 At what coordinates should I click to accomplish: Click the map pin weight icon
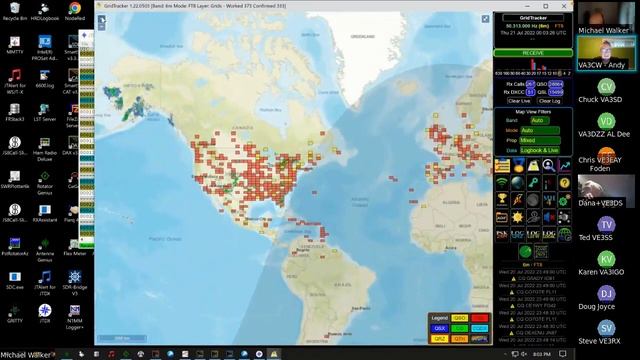pos(533,166)
